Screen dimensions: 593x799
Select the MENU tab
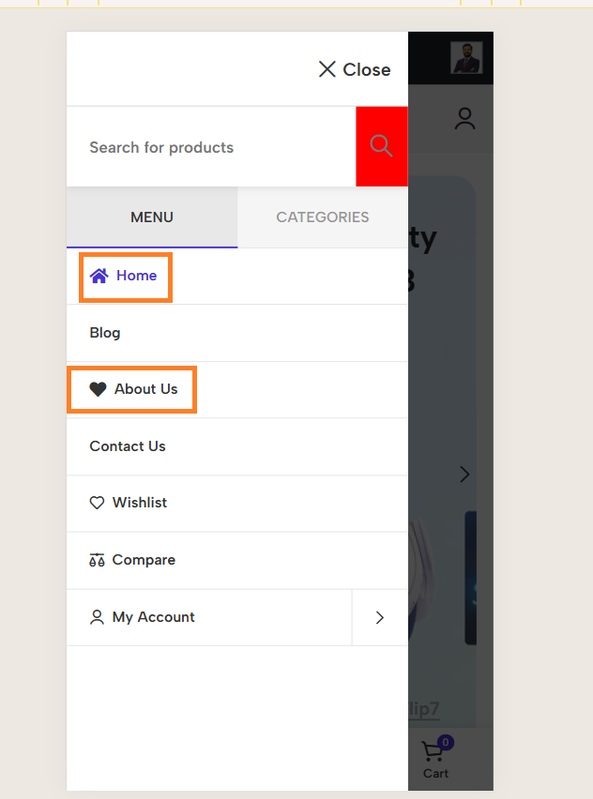click(152, 217)
